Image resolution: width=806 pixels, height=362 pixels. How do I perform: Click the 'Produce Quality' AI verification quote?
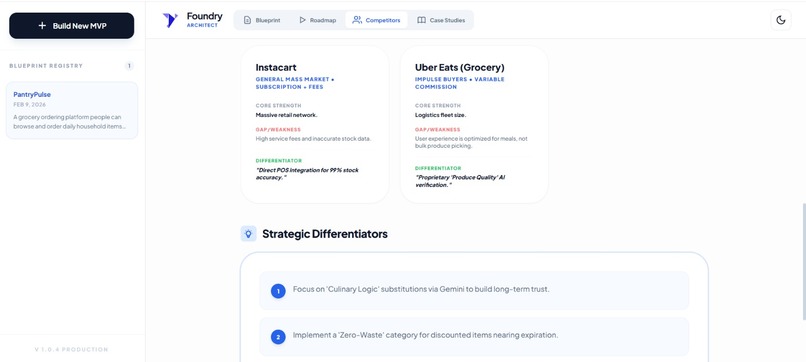click(x=460, y=181)
